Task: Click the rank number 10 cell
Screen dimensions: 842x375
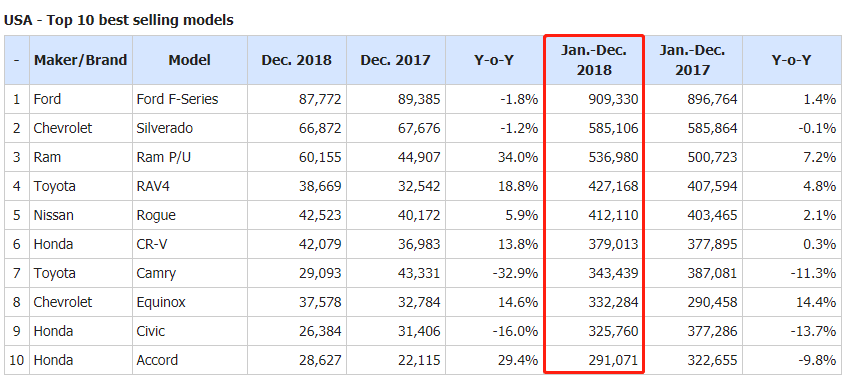Action: coord(17,360)
